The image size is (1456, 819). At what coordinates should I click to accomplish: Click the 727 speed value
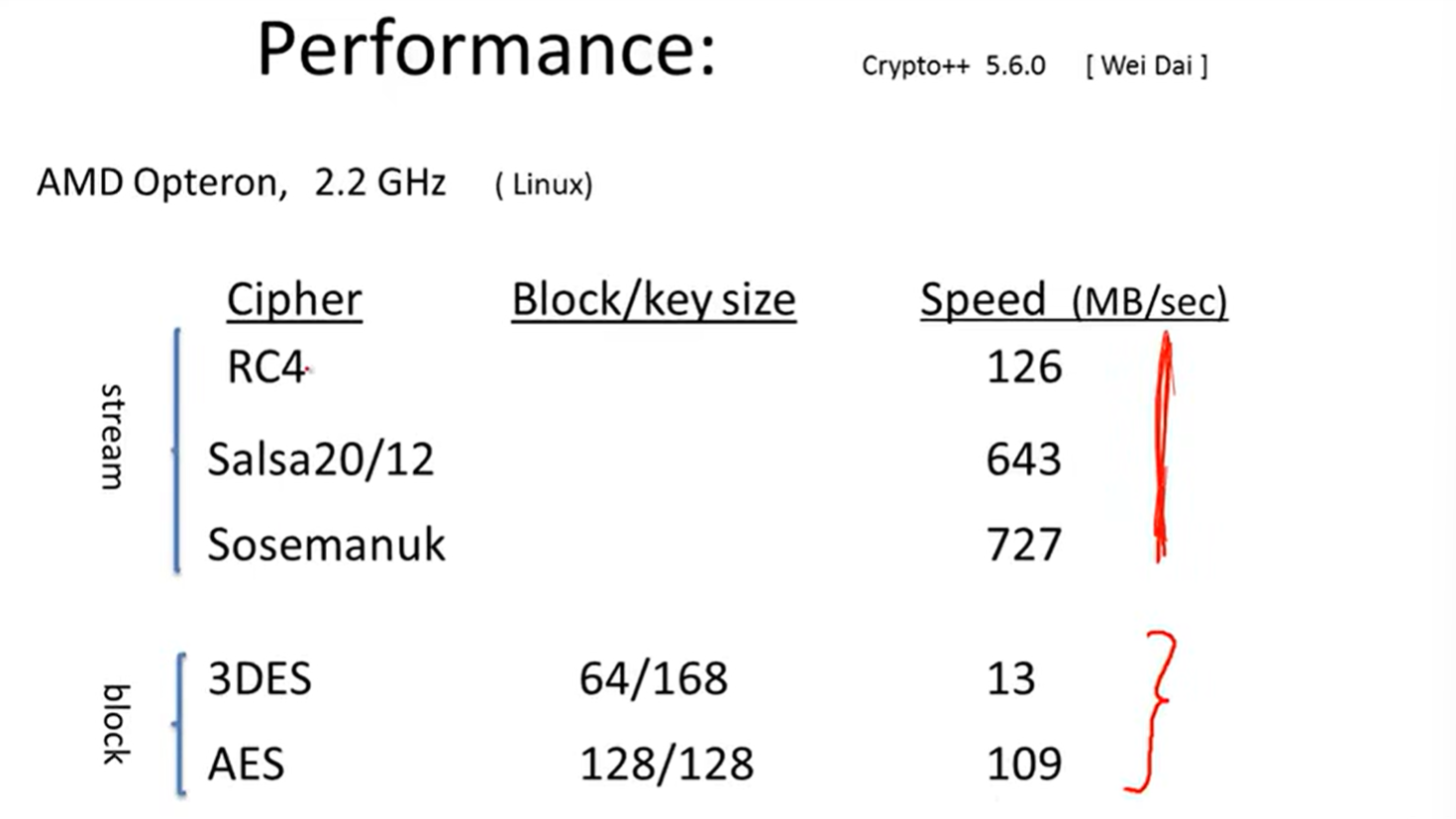(1024, 545)
